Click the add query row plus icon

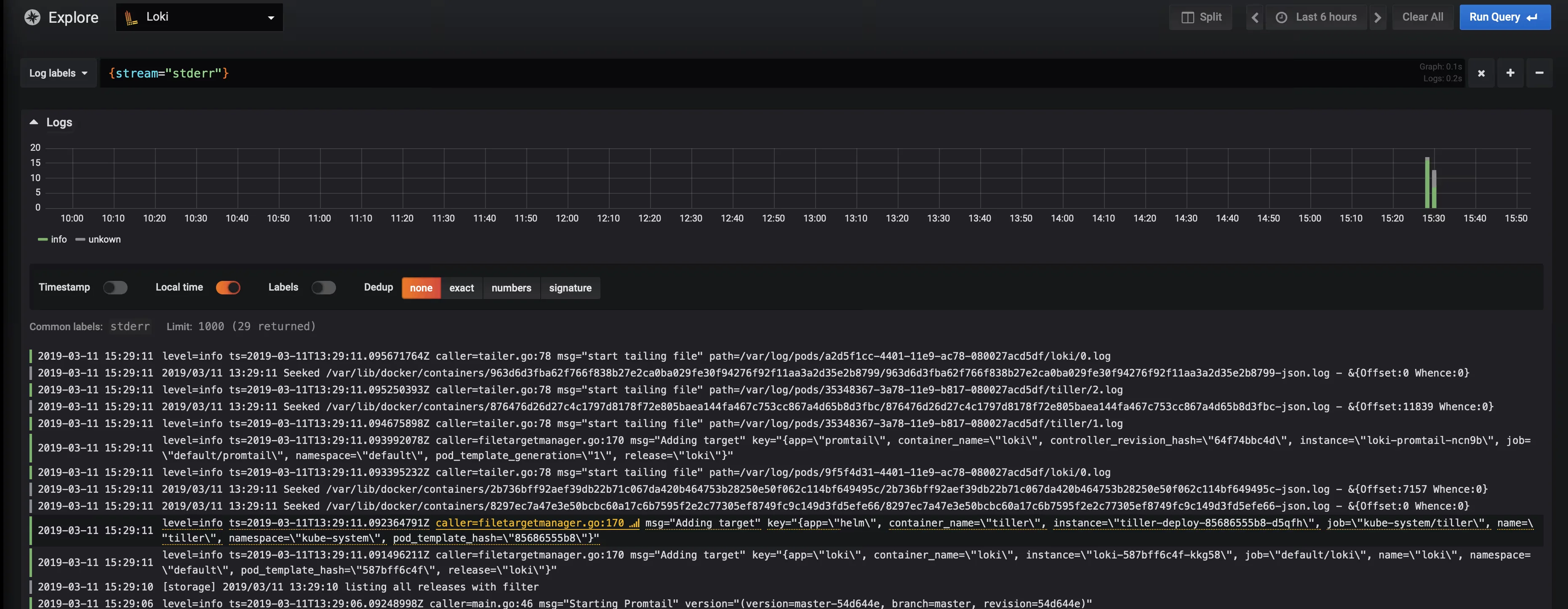coord(1510,73)
